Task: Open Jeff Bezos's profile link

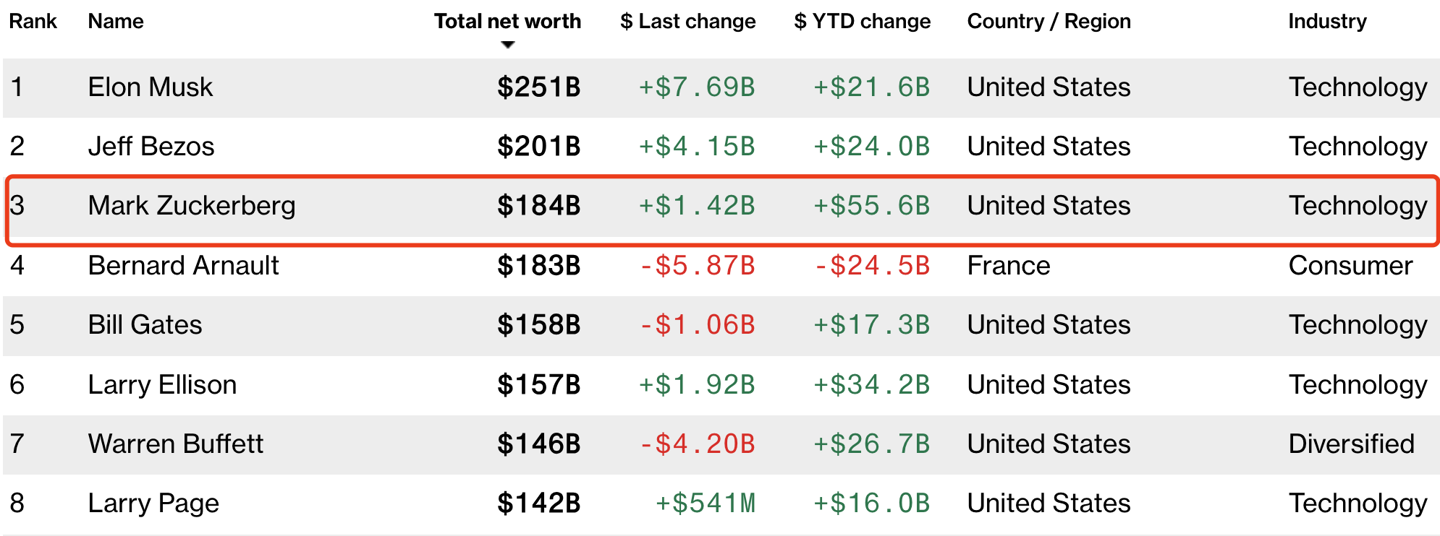Action: [x=151, y=146]
